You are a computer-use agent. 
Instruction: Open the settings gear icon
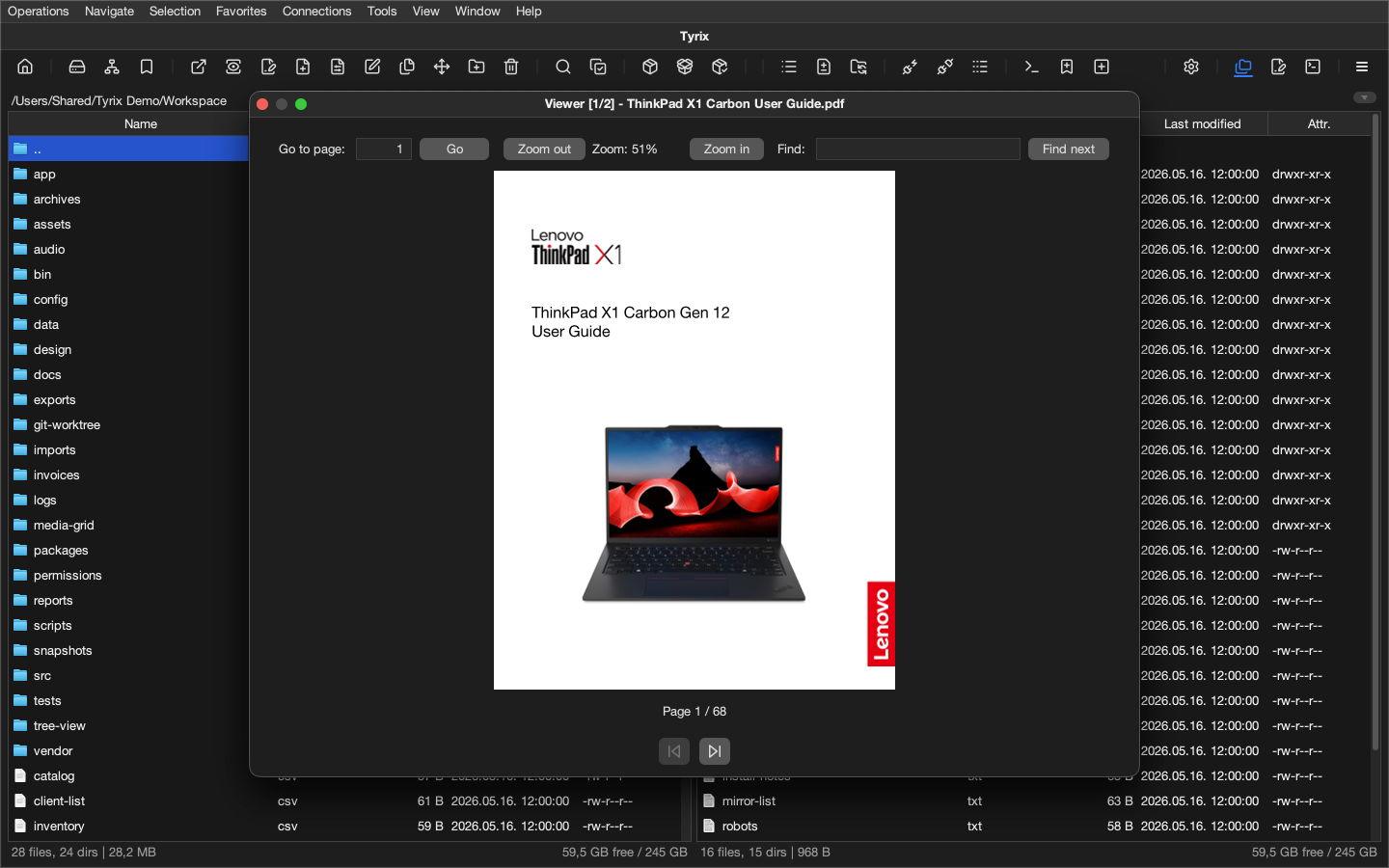pyautogui.click(x=1191, y=67)
